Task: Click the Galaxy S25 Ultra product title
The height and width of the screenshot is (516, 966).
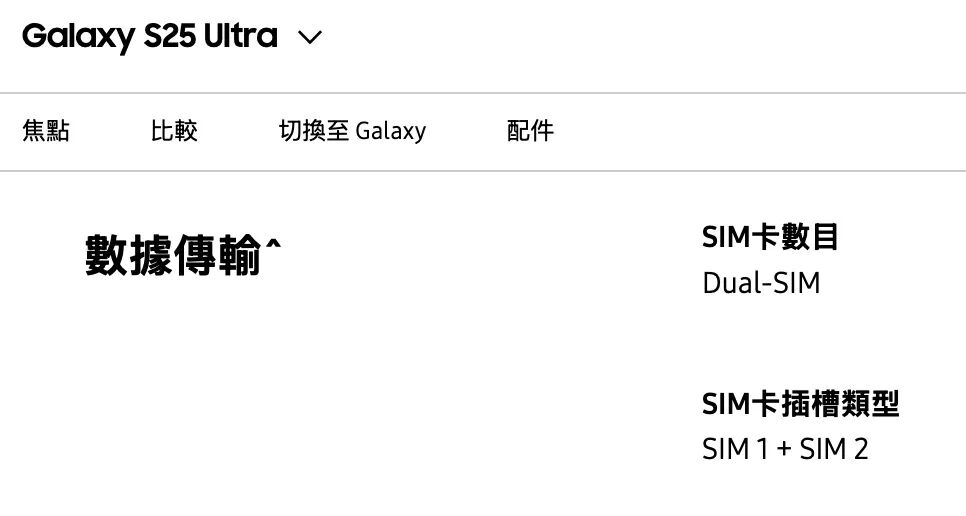Action: pyautogui.click(x=149, y=37)
